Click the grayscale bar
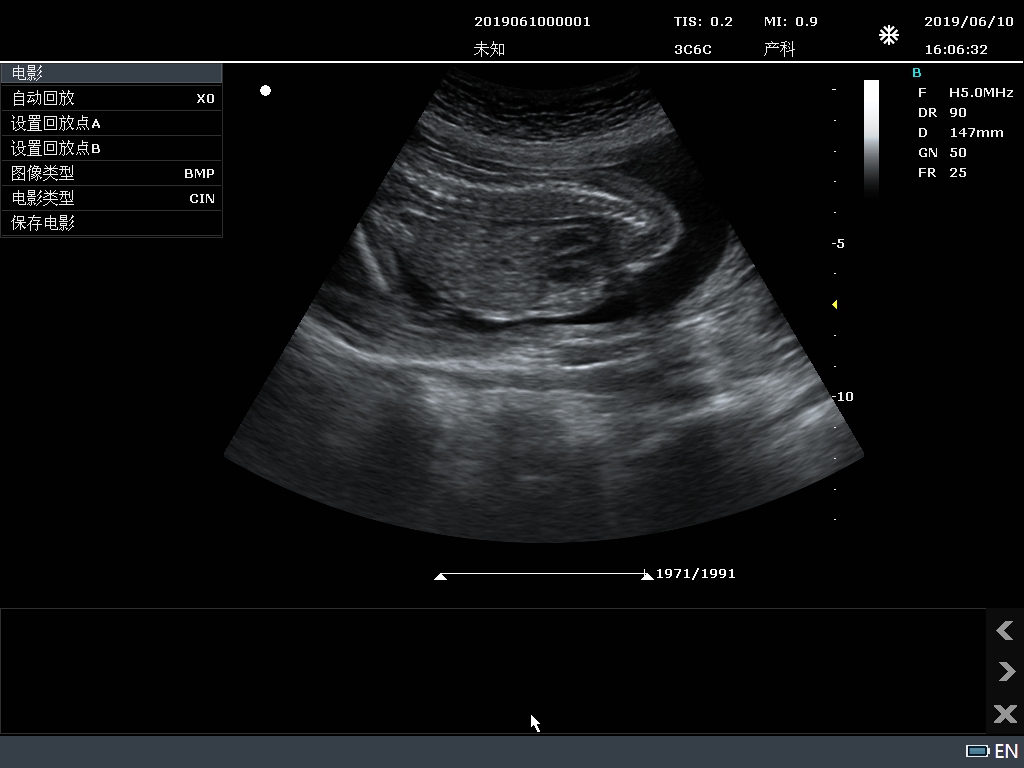This screenshot has height=768, width=1024. coord(871,138)
